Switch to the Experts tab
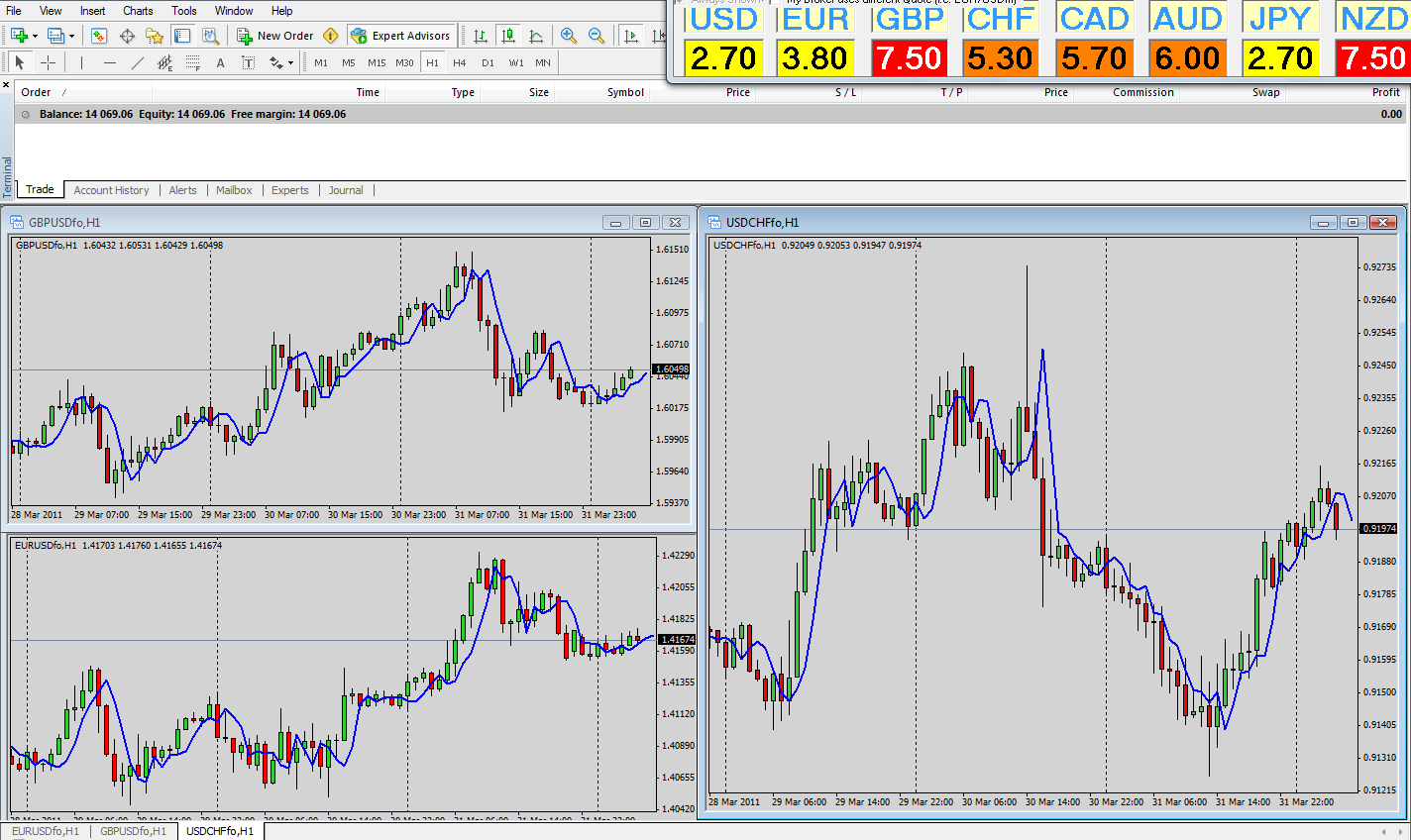Screen dimensions: 1411x840 [290, 190]
